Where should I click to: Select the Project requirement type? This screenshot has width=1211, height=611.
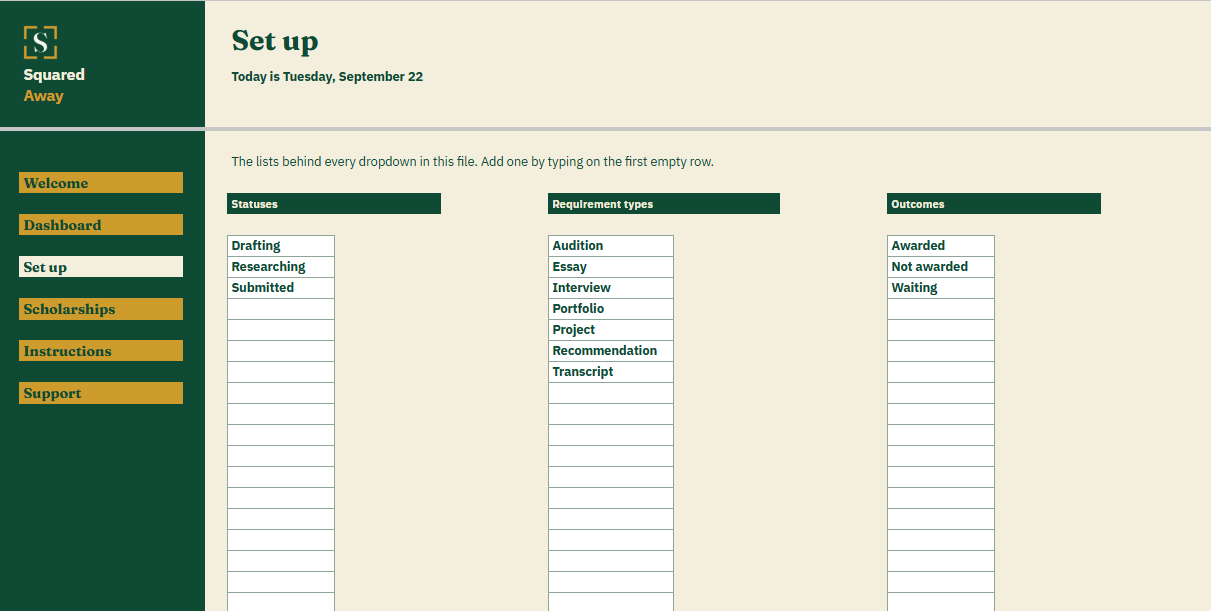(611, 330)
